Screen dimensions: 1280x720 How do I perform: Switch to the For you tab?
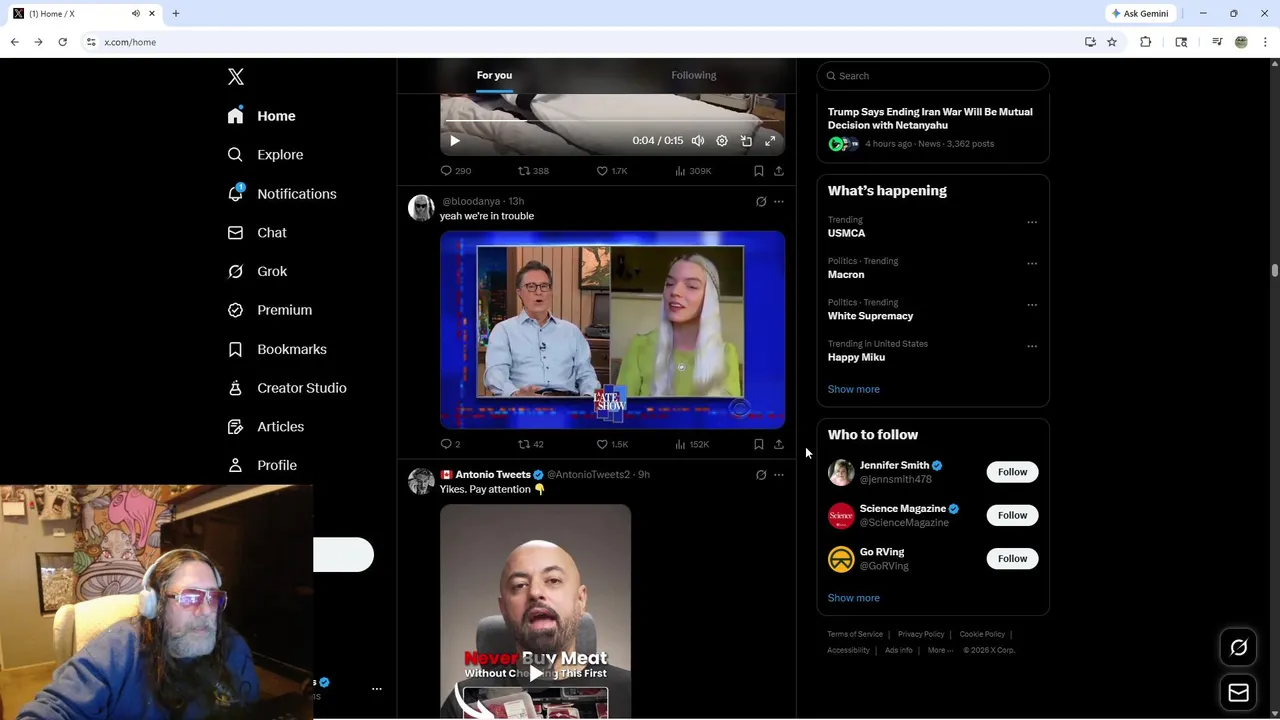494,75
